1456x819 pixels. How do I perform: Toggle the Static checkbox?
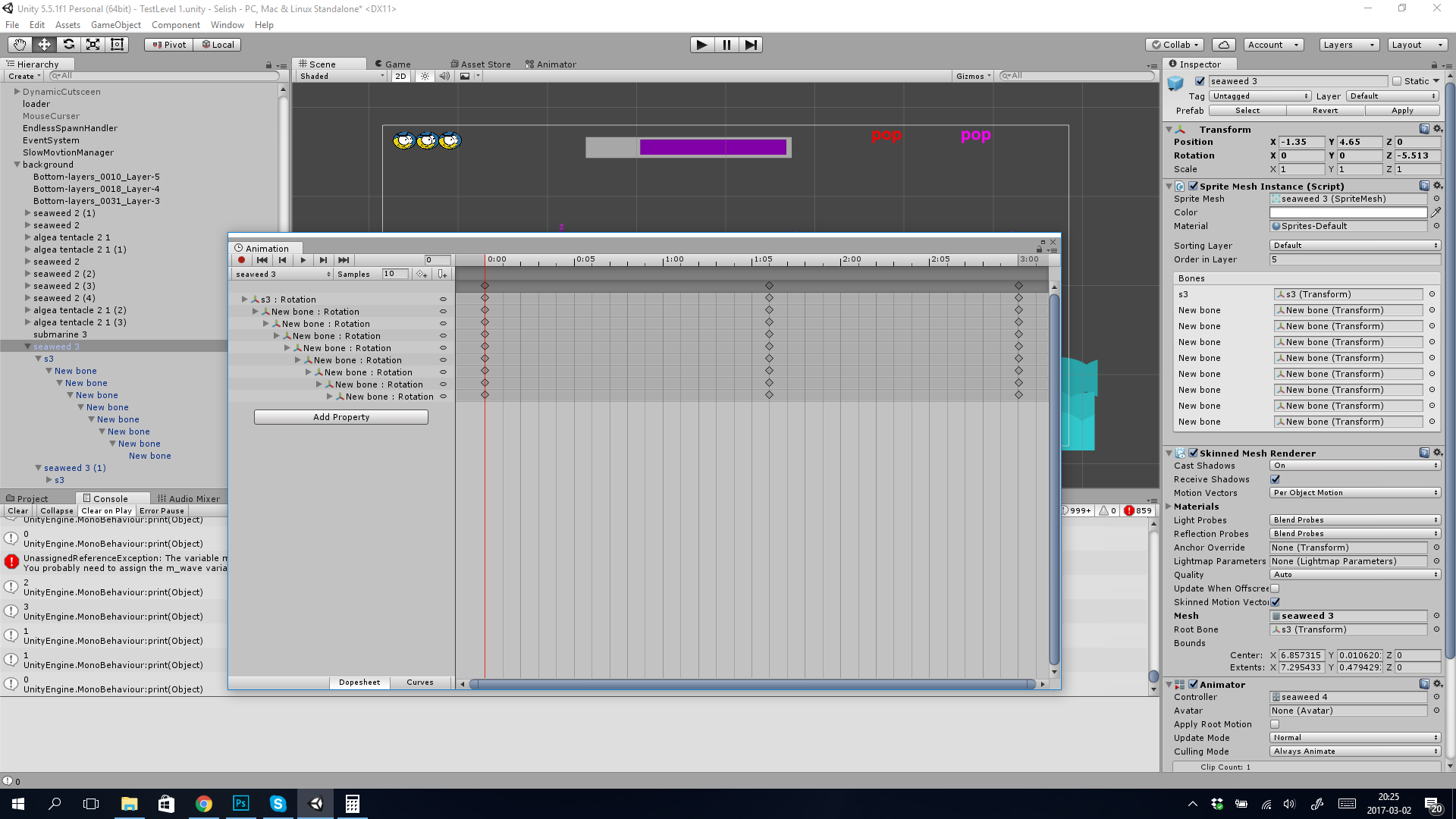1397,81
